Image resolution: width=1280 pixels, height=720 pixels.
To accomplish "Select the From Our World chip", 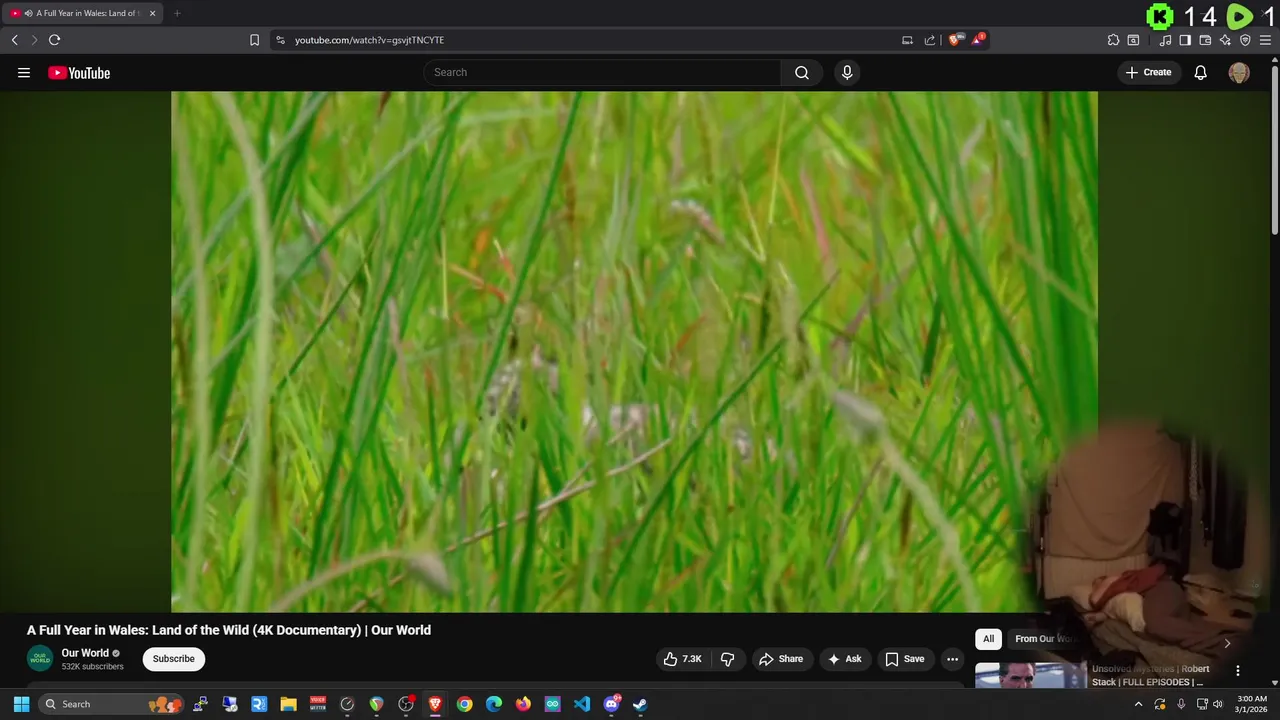I will click(1044, 639).
